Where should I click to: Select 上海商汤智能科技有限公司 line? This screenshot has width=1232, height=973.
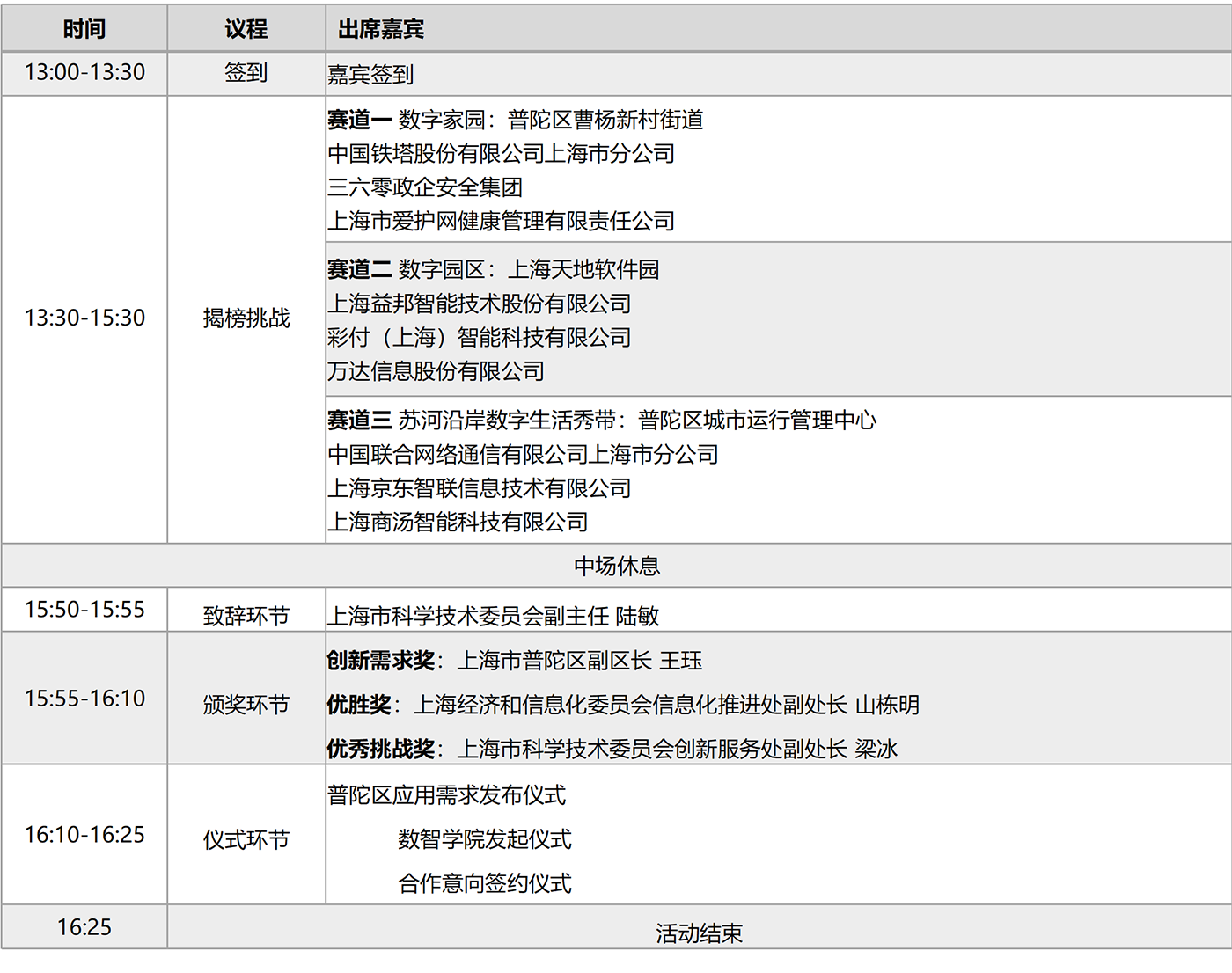(x=458, y=522)
